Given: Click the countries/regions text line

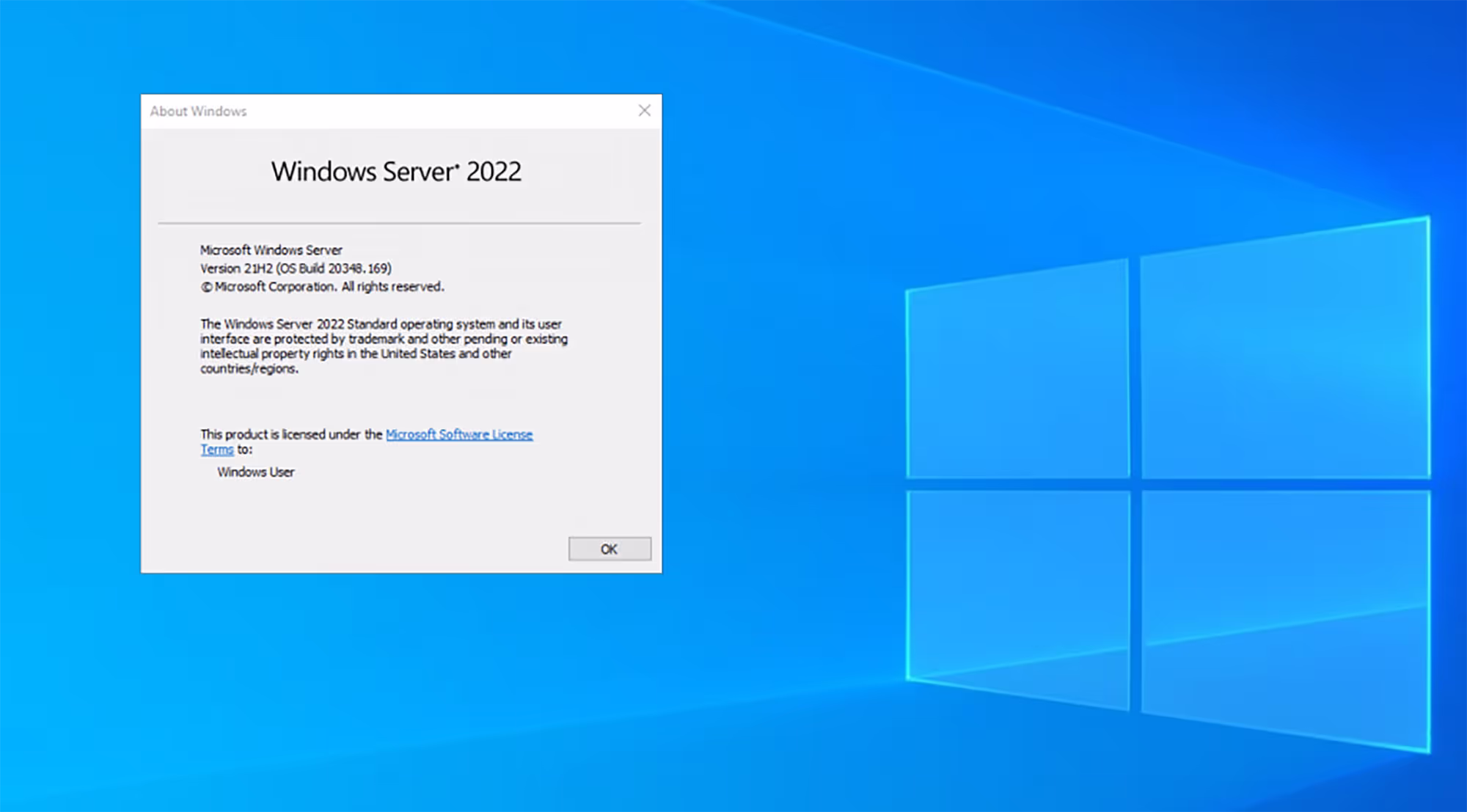Looking at the screenshot, I should click(x=249, y=369).
